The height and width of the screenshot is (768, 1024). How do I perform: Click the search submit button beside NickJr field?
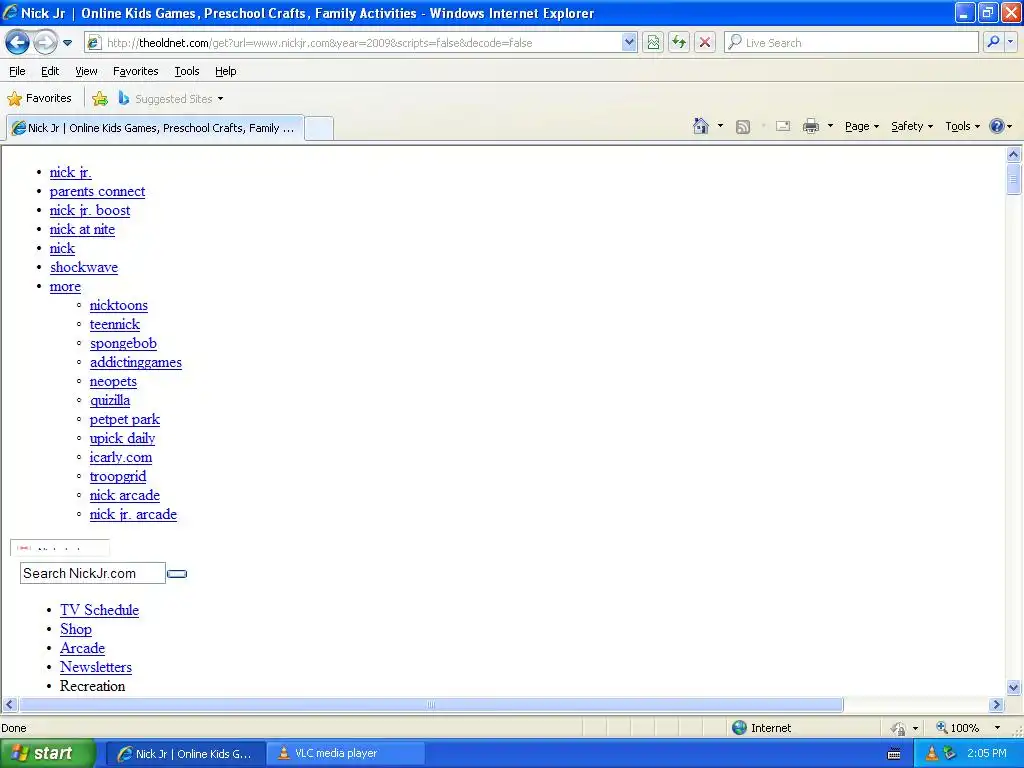click(177, 574)
